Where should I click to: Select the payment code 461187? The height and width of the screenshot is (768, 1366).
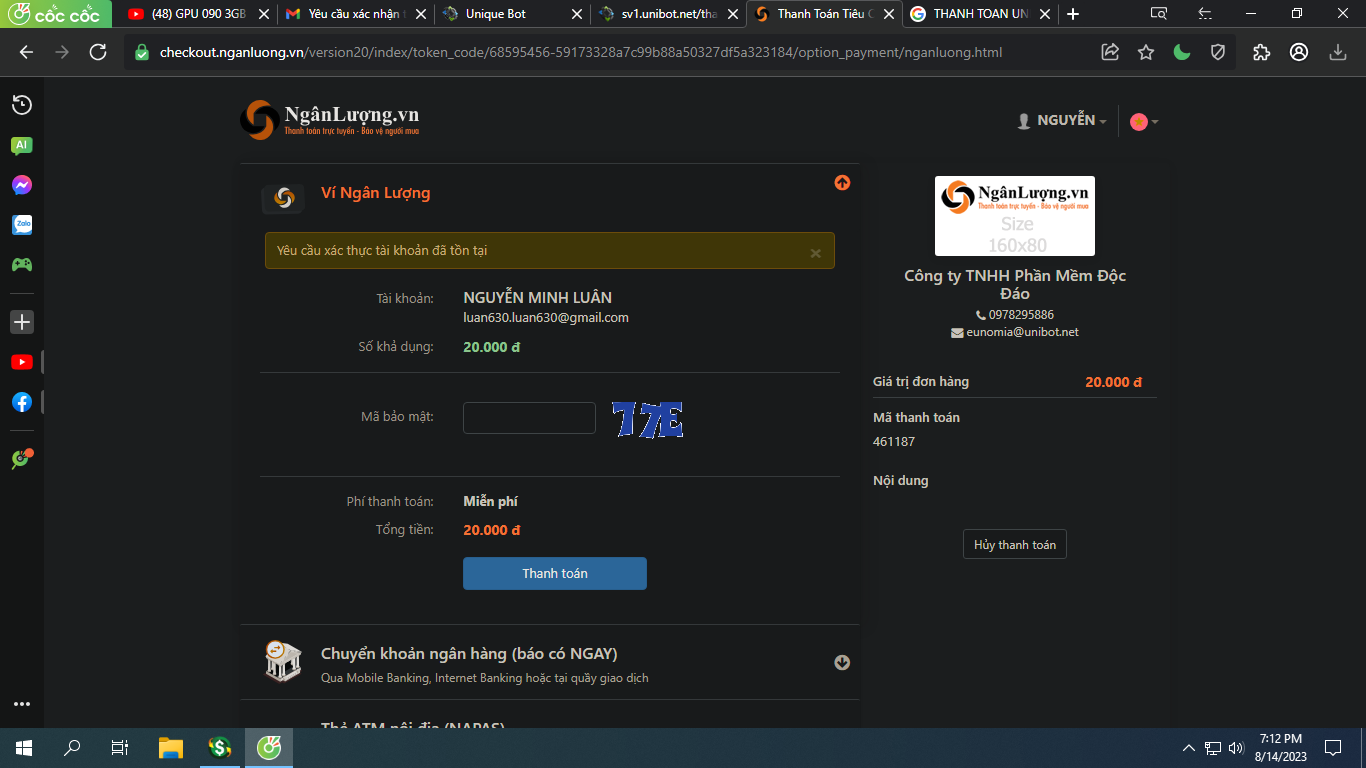point(894,441)
